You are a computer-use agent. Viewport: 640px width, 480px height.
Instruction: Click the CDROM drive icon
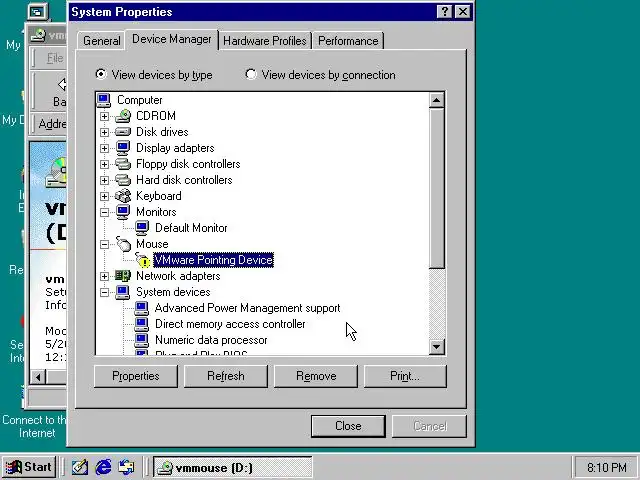[x=122, y=116]
